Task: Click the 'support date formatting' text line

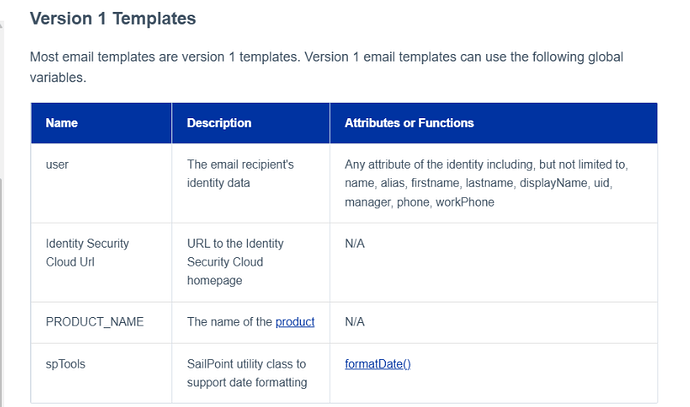Action: point(246,383)
